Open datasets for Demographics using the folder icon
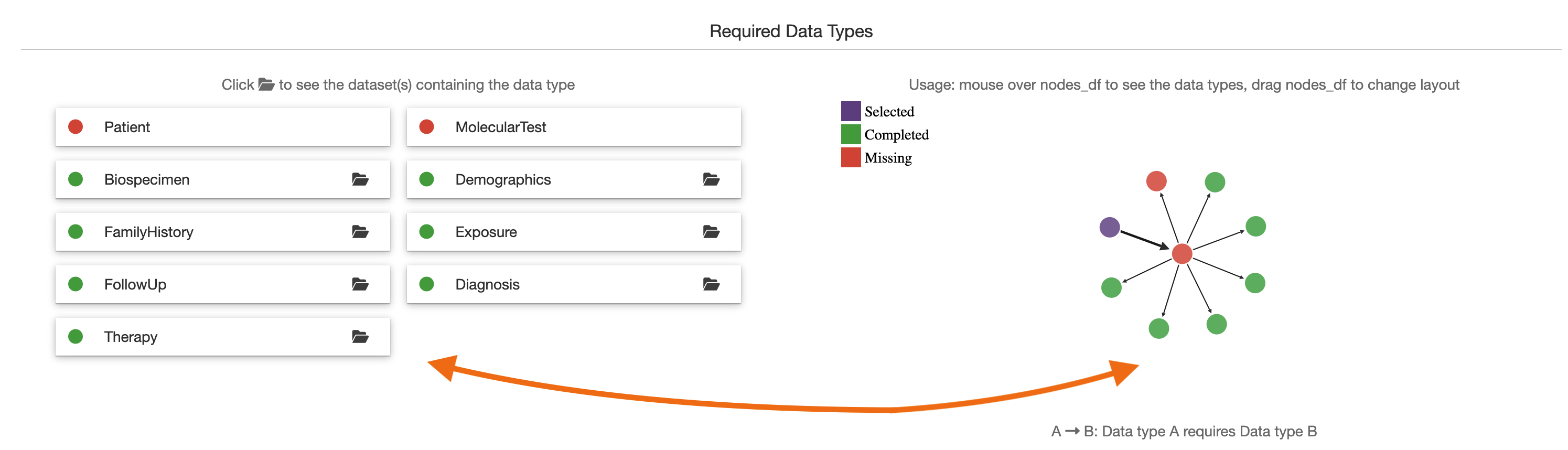1568x450 pixels. point(711,179)
